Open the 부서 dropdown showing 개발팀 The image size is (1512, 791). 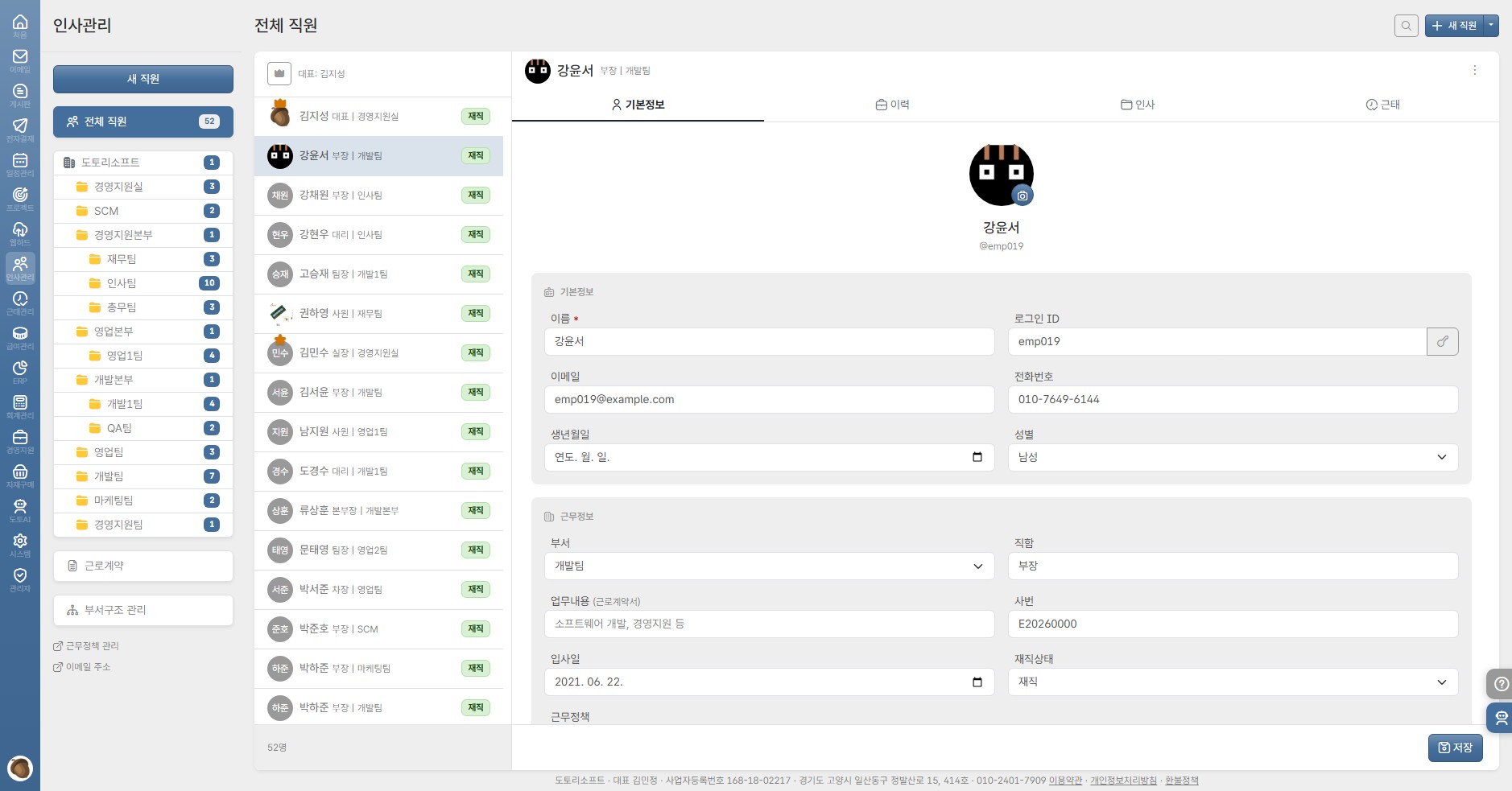(x=769, y=566)
